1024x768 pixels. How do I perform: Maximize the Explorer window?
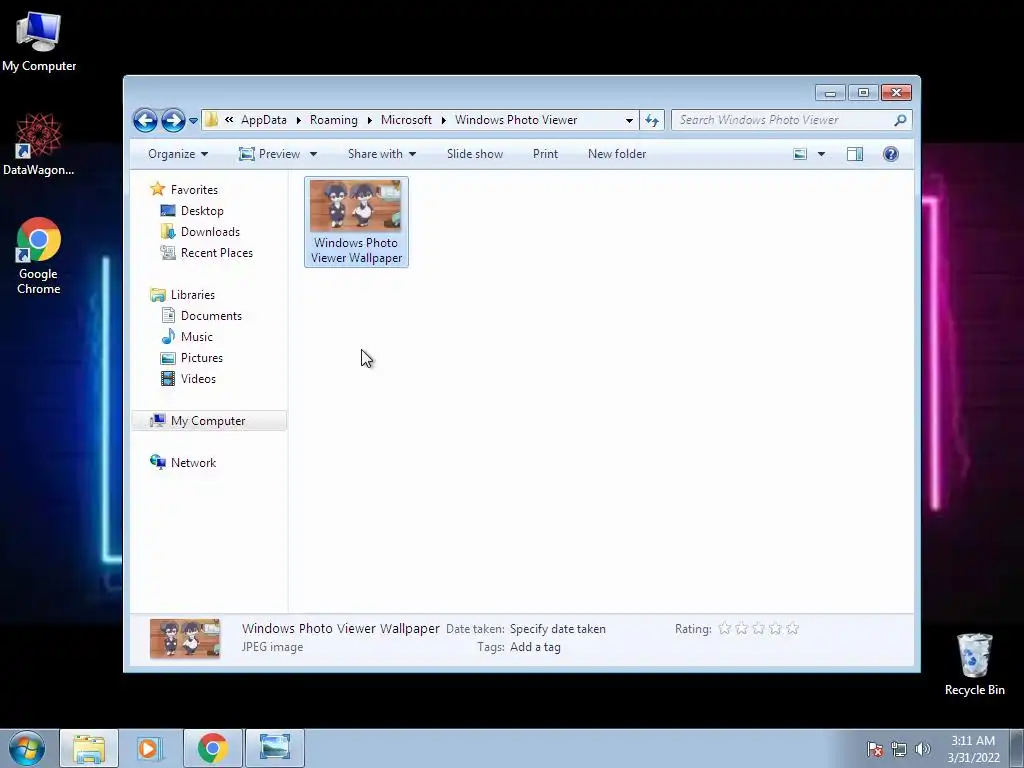coord(863,93)
